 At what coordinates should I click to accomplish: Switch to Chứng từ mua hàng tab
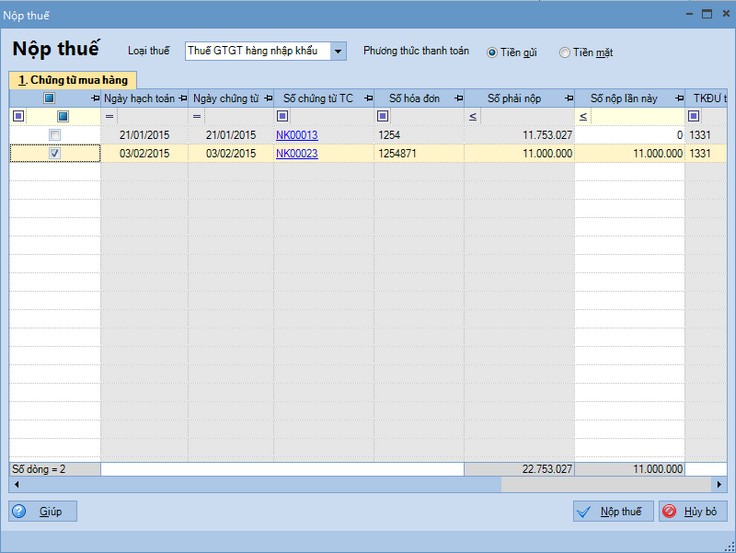coord(73,80)
